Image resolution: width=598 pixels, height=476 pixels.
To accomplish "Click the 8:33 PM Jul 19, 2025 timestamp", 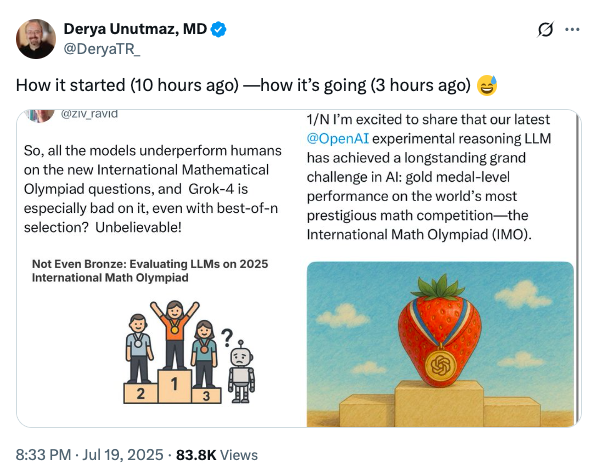I will click(89, 455).
